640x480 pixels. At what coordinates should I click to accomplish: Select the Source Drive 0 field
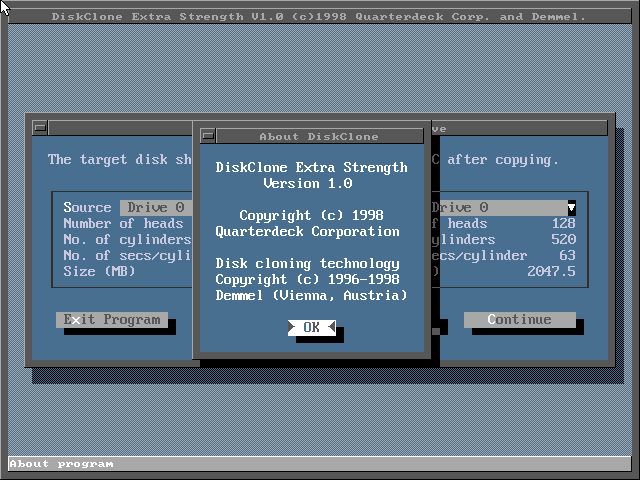[156, 208]
